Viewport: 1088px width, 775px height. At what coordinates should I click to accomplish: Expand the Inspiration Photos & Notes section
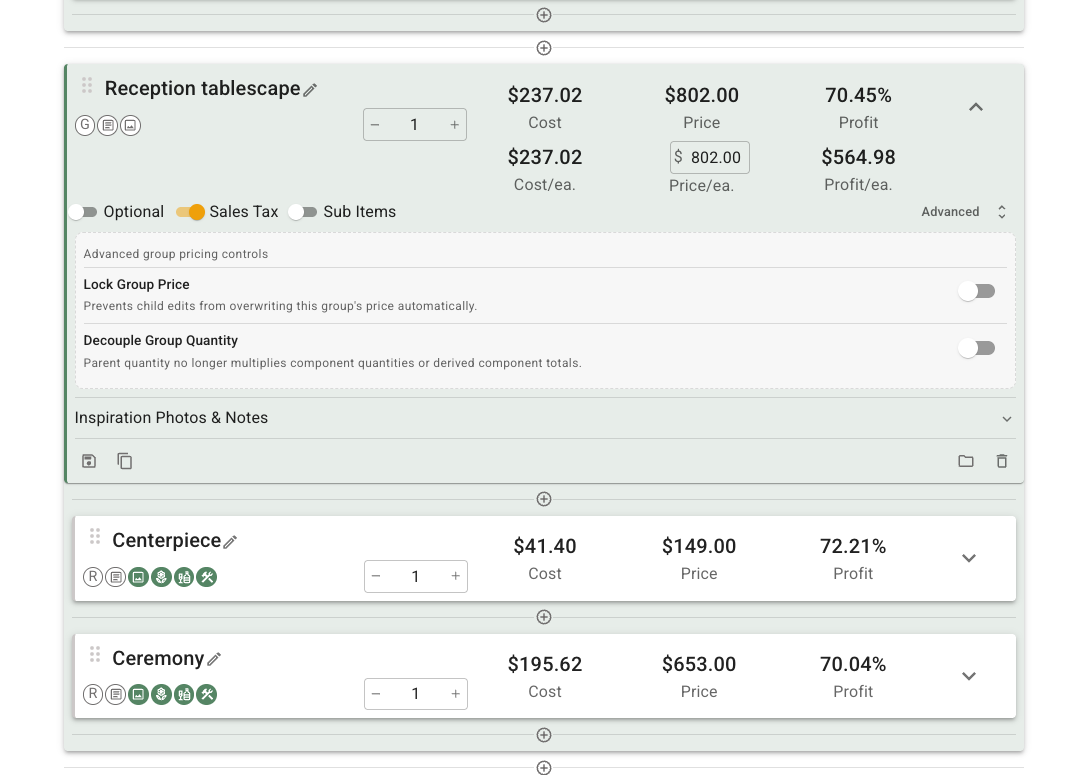click(x=1007, y=418)
